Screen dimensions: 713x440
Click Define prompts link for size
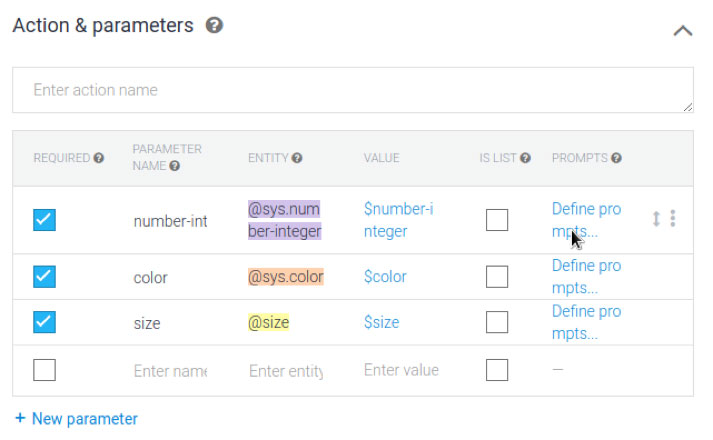click(586, 322)
